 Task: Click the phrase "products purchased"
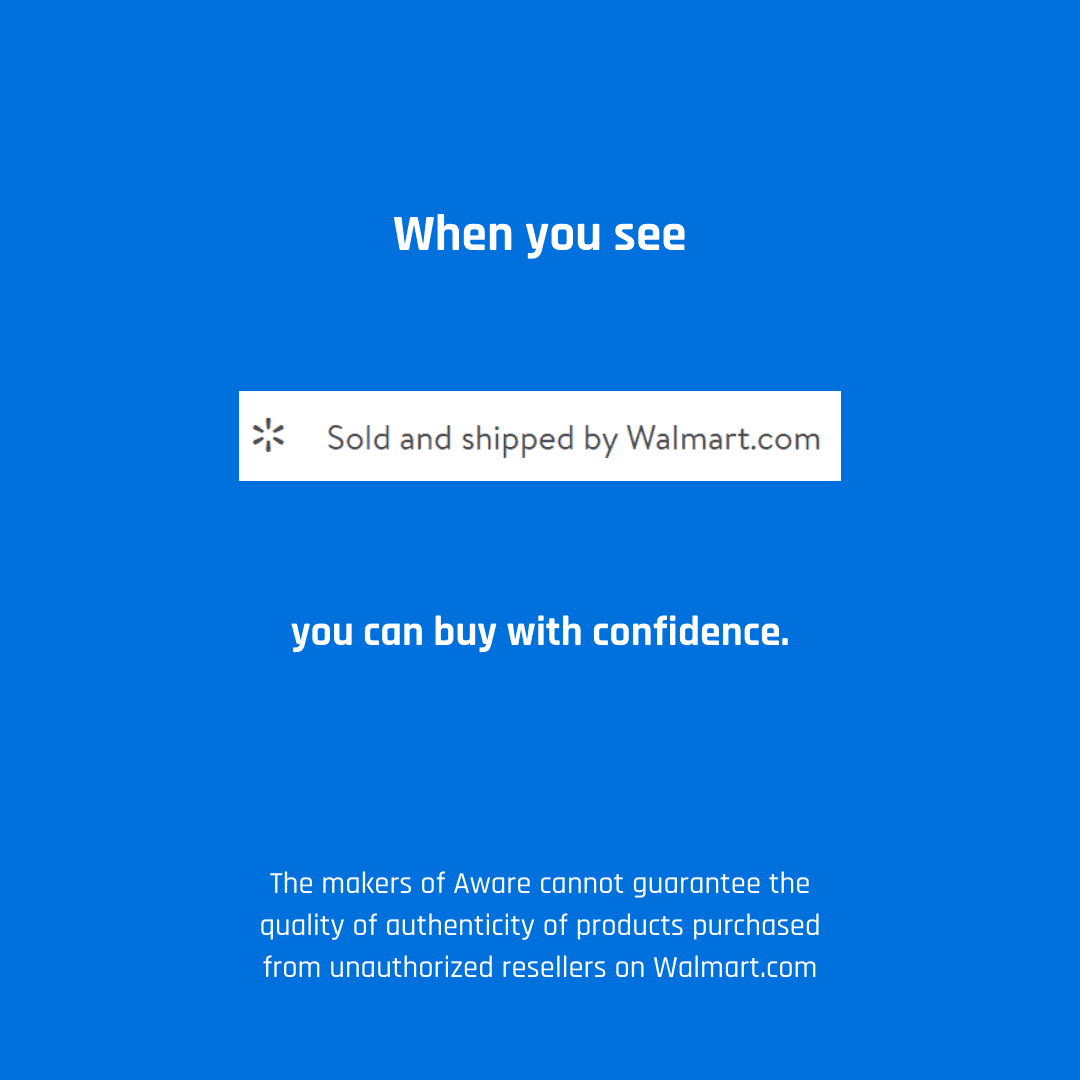(x=698, y=926)
